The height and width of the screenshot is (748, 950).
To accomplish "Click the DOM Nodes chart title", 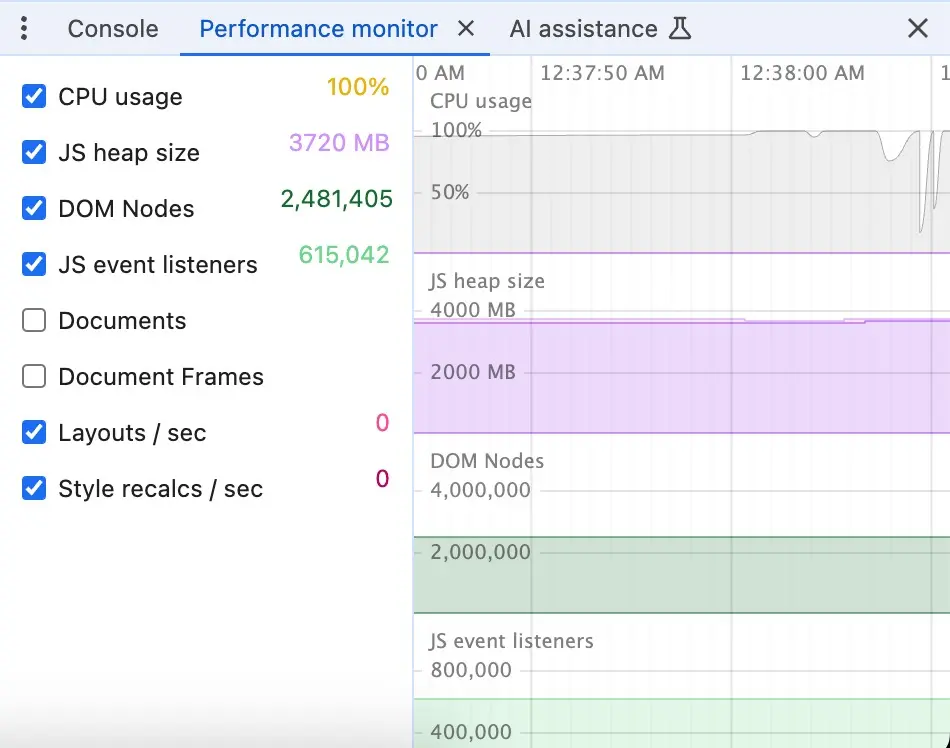I will pyautogui.click(x=487, y=461).
